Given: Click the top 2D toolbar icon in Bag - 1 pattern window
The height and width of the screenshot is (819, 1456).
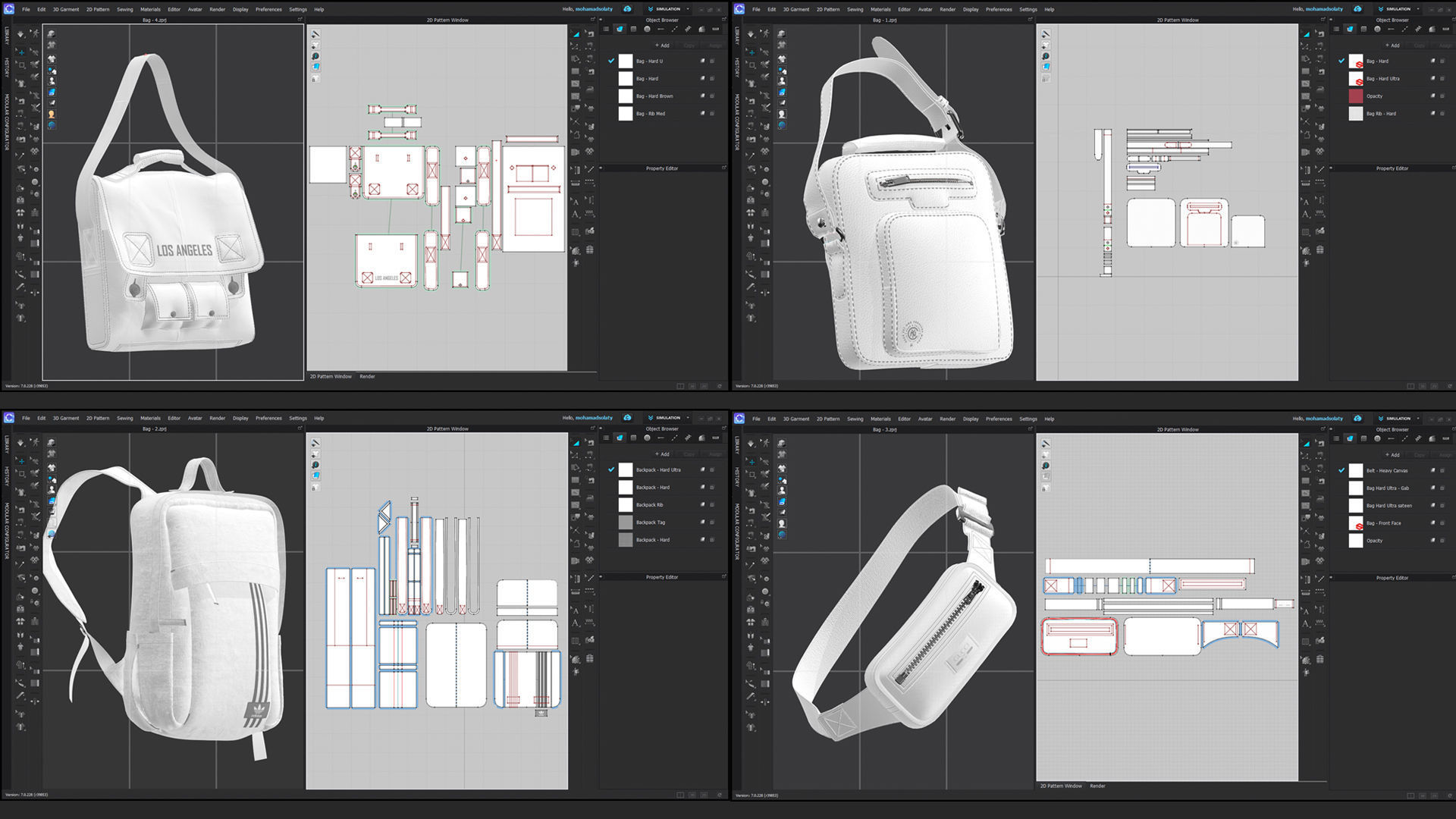Looking at the screenshot, I should 1046,34.
